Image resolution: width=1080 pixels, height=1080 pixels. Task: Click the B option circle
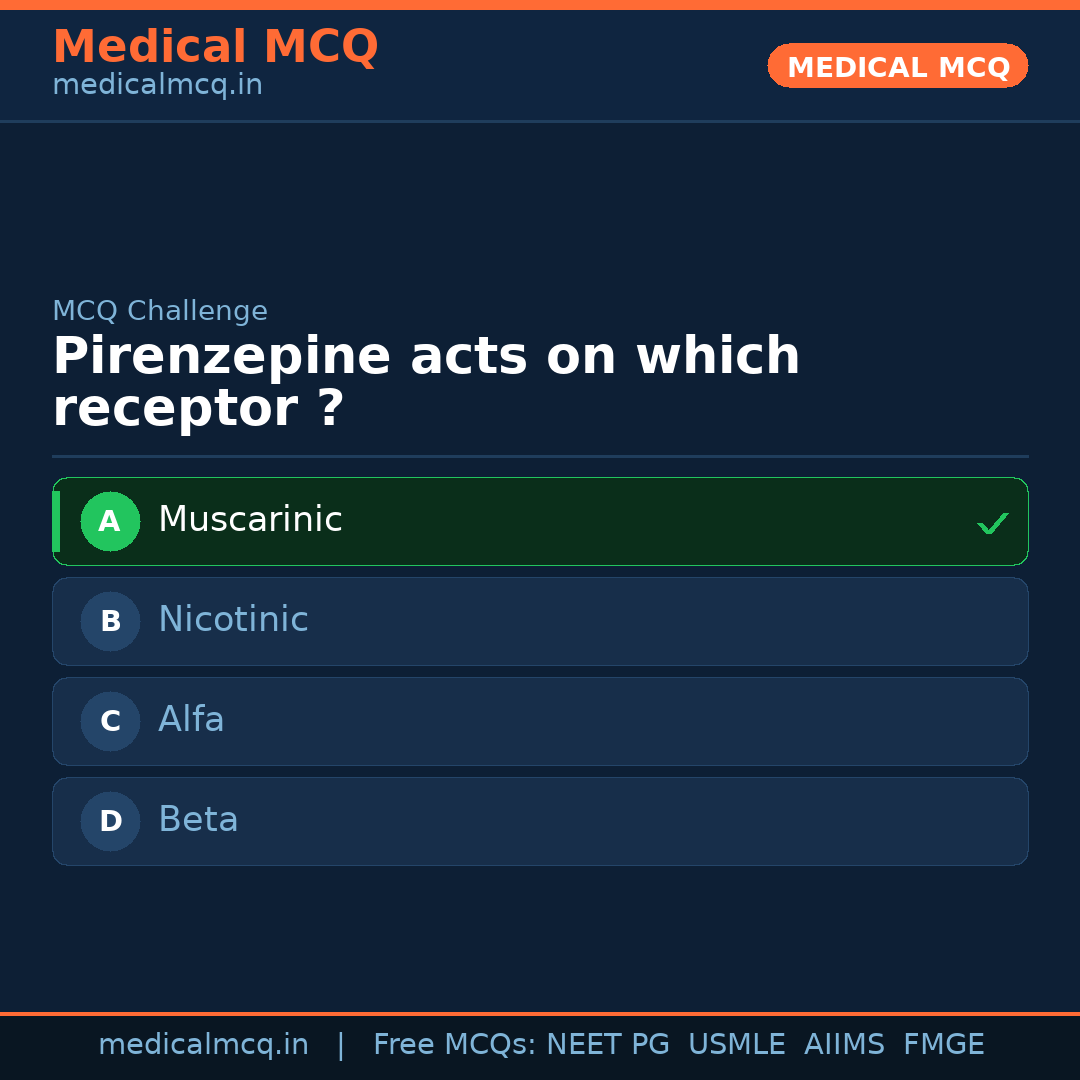(110, 621)
